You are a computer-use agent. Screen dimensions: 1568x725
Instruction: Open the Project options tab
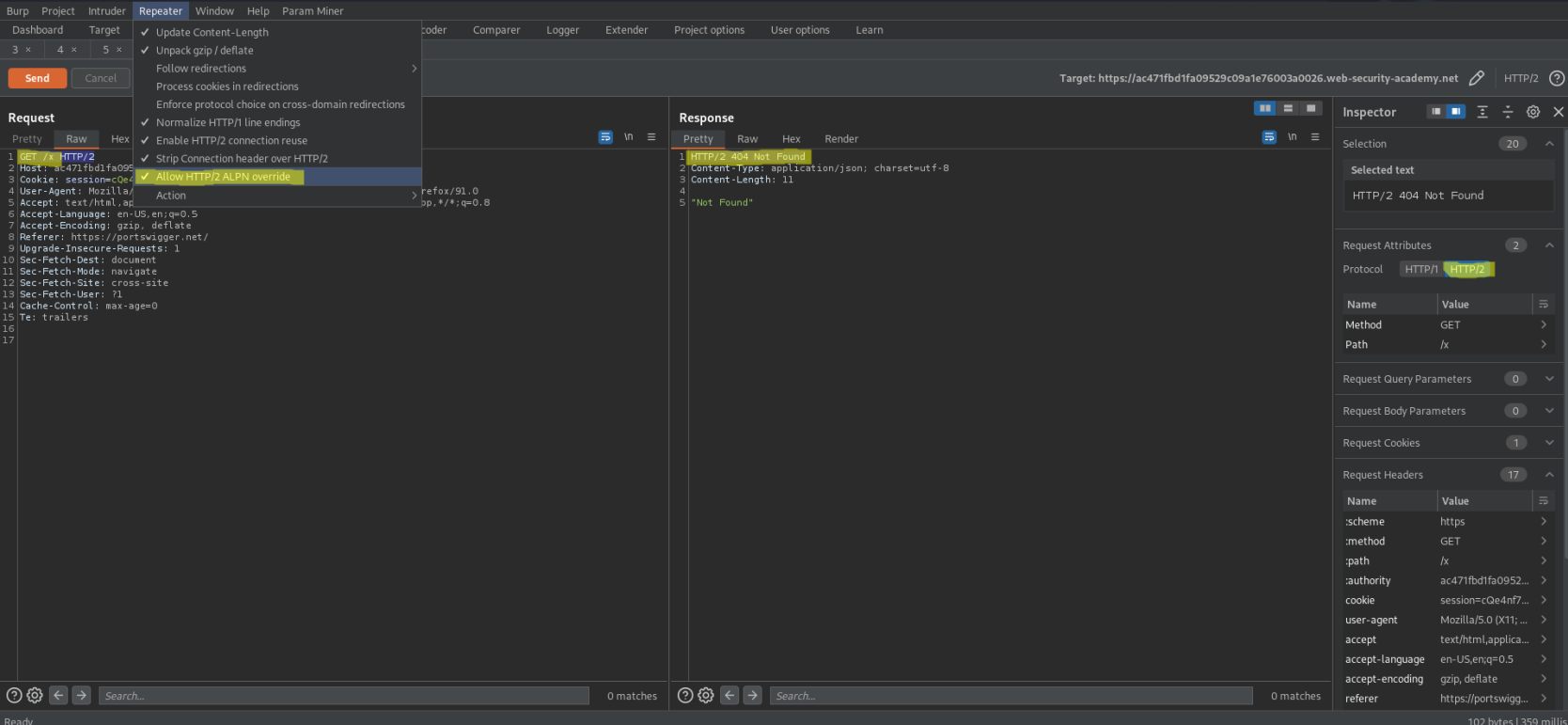(709, 30)
